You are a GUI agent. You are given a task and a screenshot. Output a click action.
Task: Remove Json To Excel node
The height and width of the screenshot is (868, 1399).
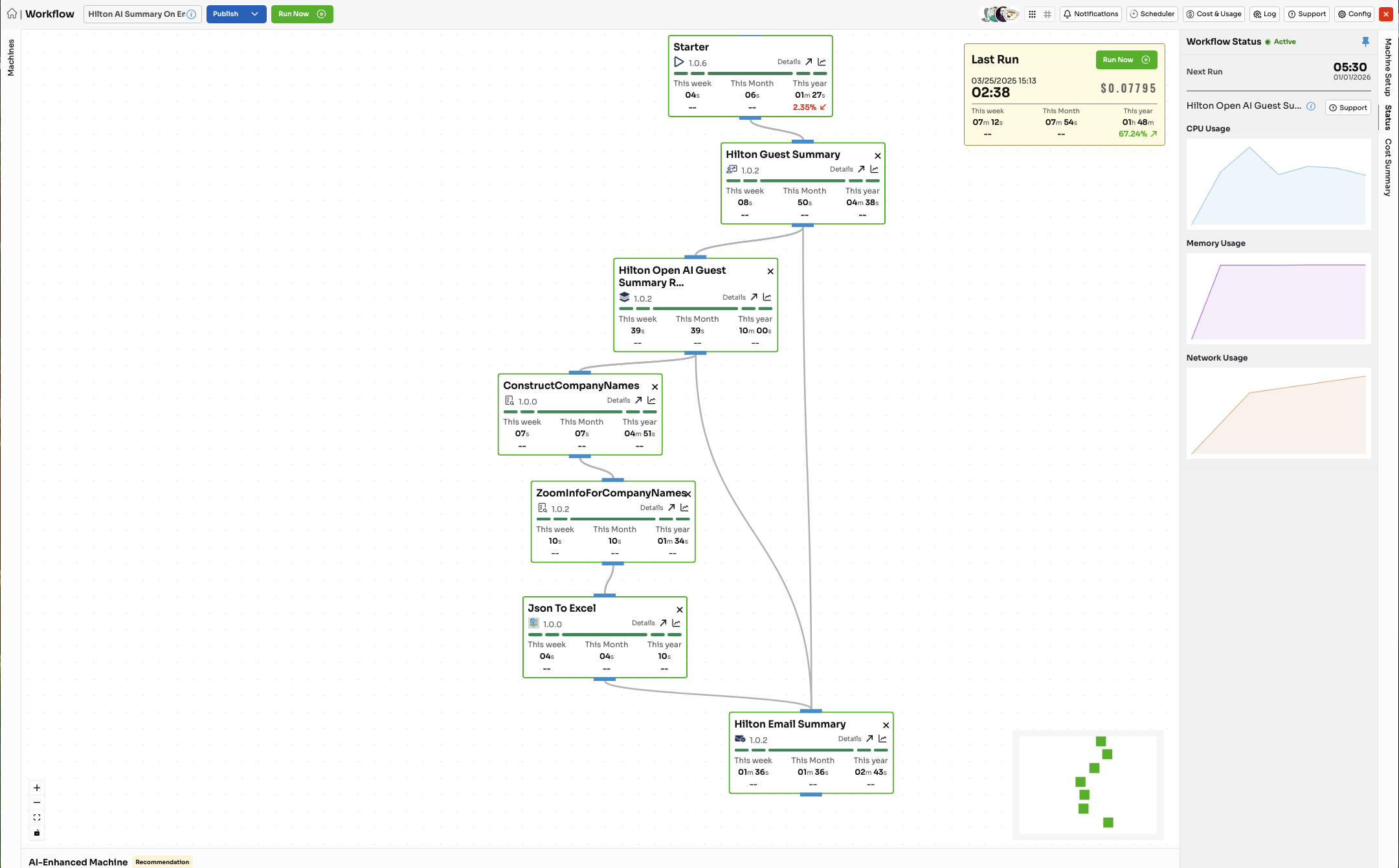680,610
